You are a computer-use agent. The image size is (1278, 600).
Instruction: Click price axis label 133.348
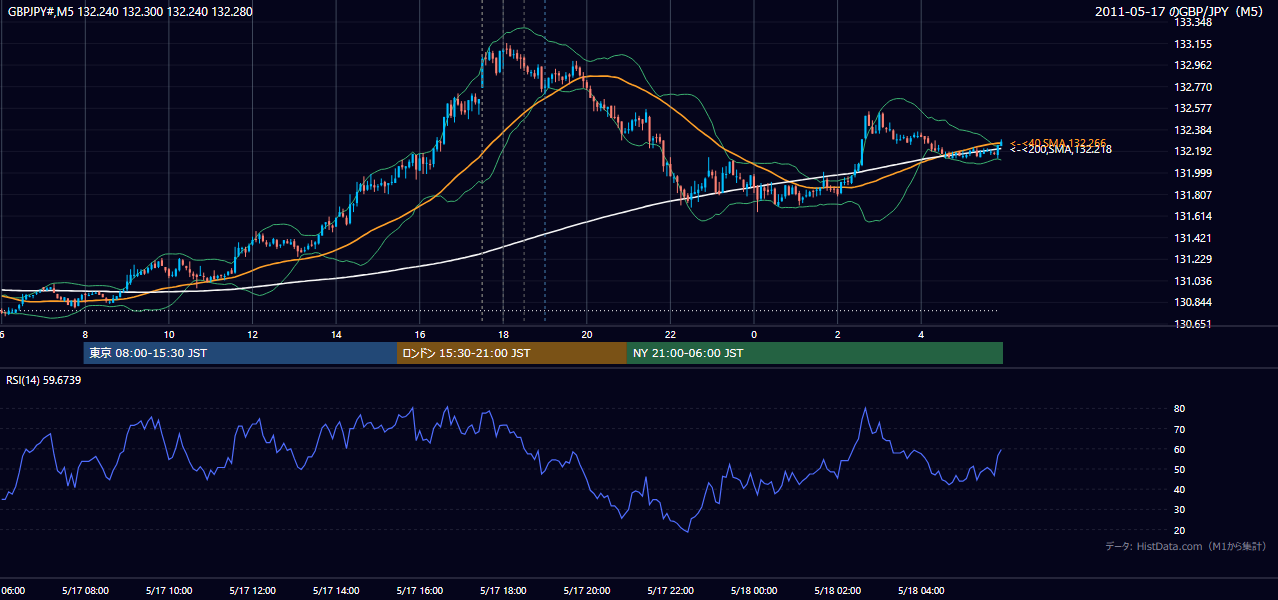(1193, 22)
